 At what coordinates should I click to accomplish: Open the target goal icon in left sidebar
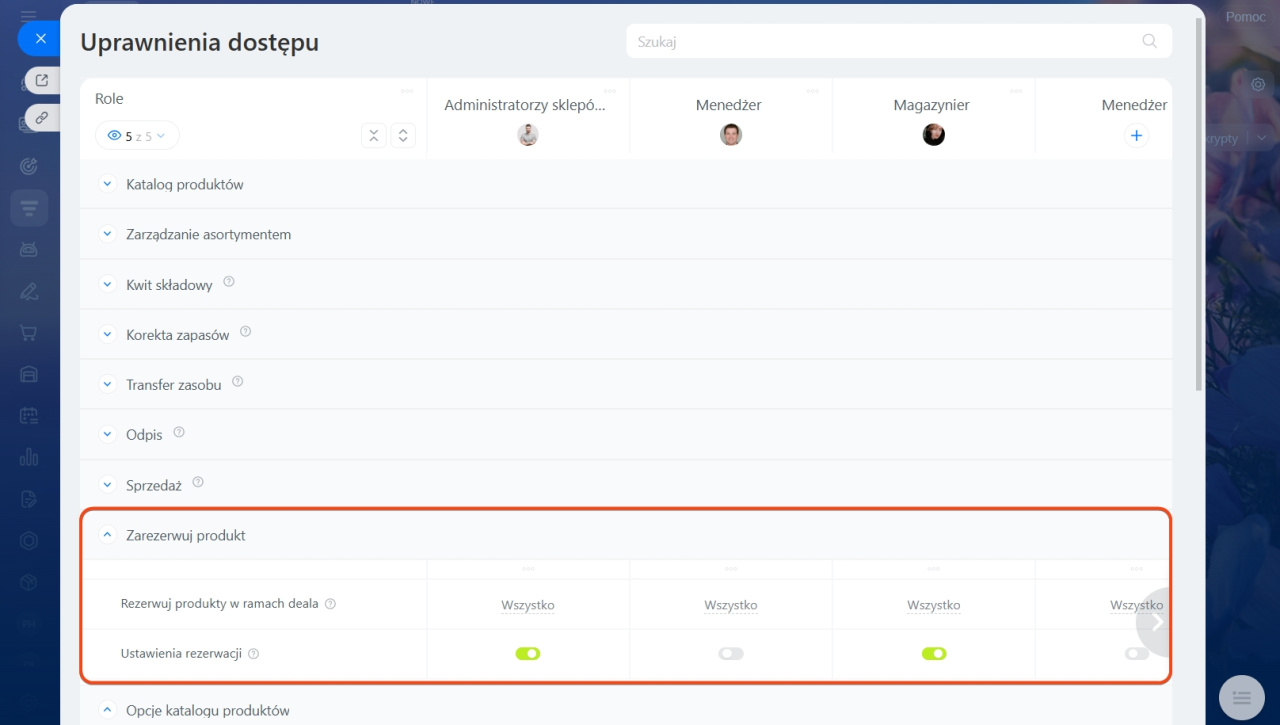[x=29, y=166]
